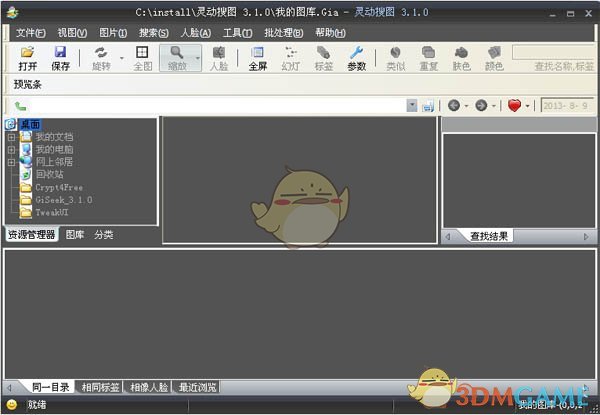Click the red heart favorites icon
This screenshot has height=415, width=600.
tap(514, 105)
